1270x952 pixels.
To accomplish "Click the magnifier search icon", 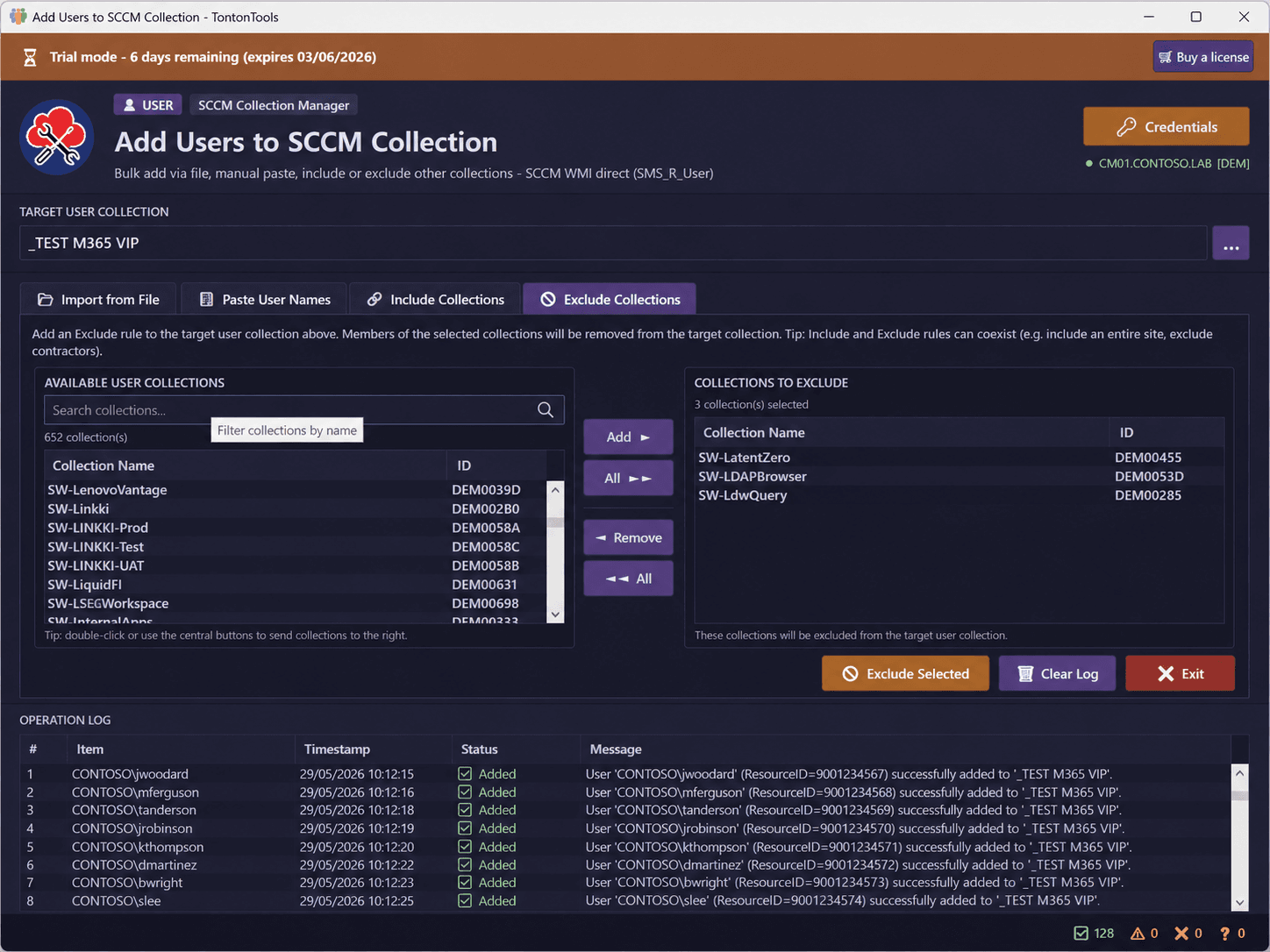I will click(x=546, y=410).
